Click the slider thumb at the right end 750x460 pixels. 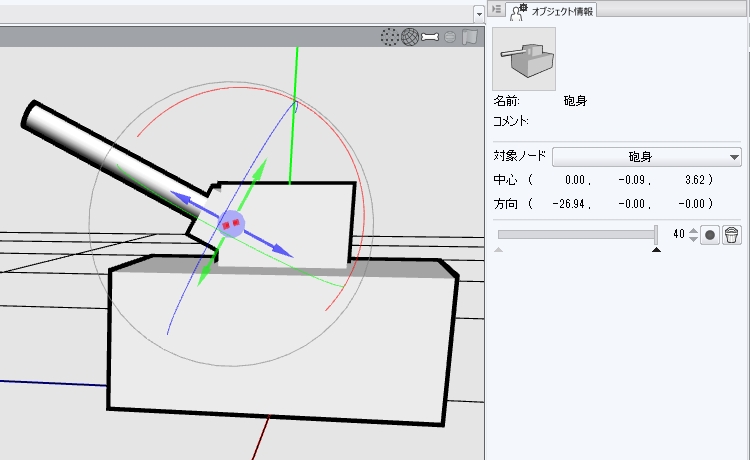tap(656, 234)
